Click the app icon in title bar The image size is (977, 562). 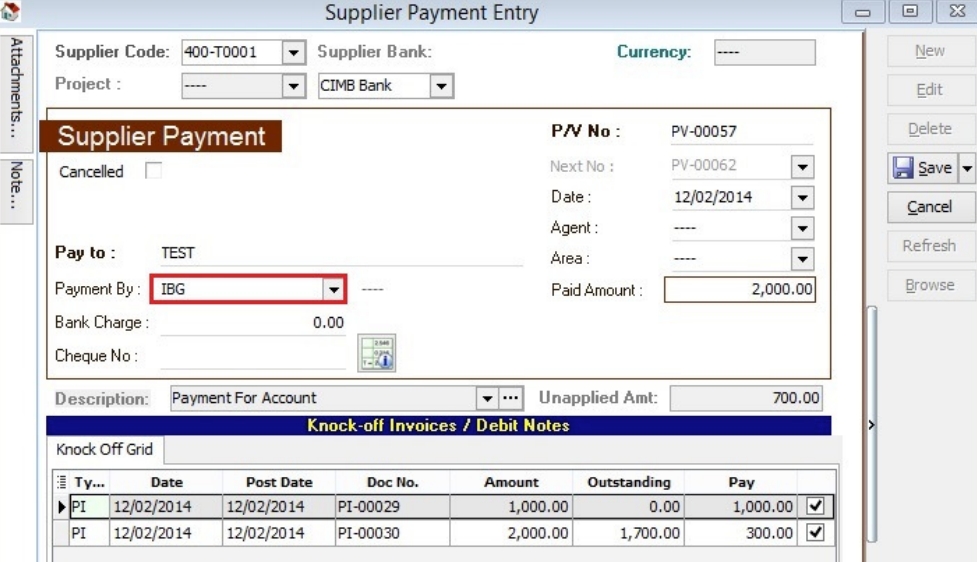point(12,11)
